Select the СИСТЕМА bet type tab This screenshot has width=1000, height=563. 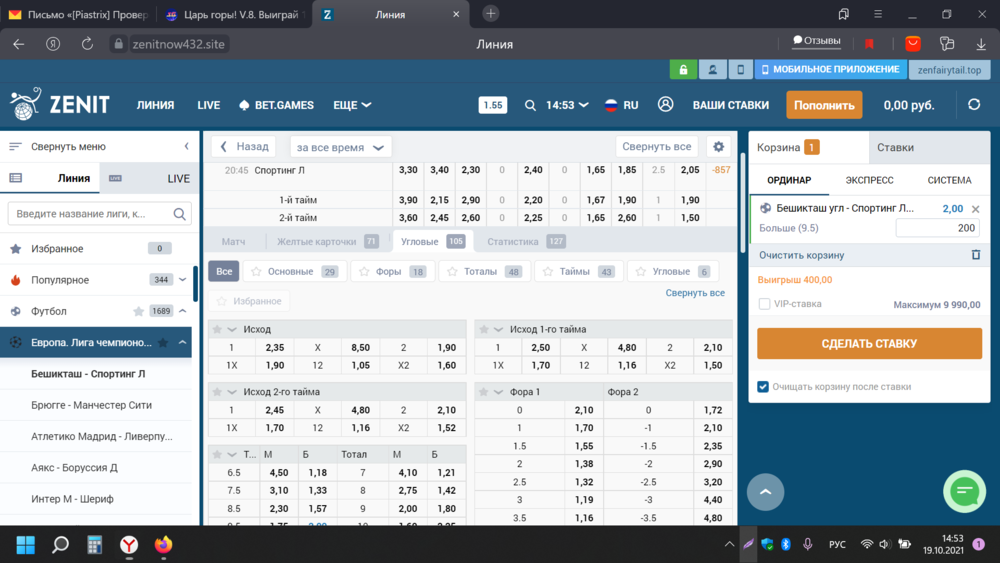click(x=949, y=180)
